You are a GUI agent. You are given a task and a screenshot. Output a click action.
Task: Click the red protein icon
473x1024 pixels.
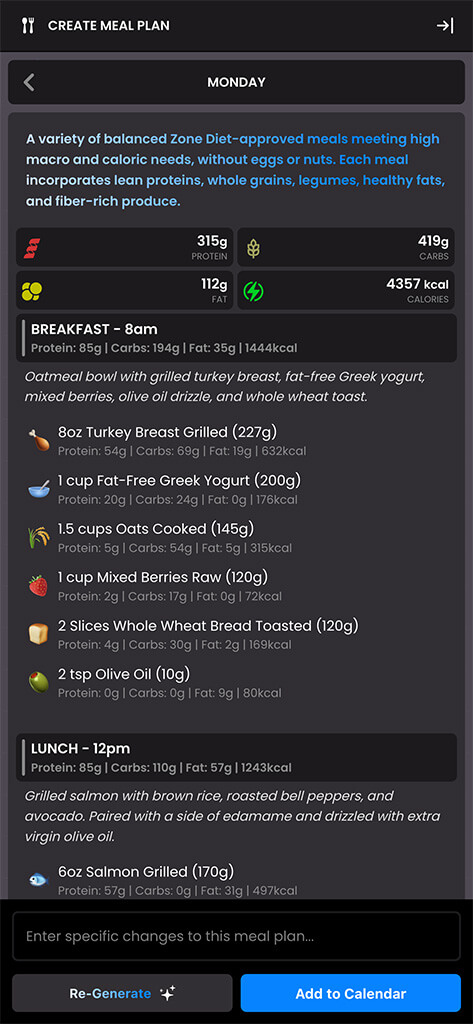[x=32, y=248]
